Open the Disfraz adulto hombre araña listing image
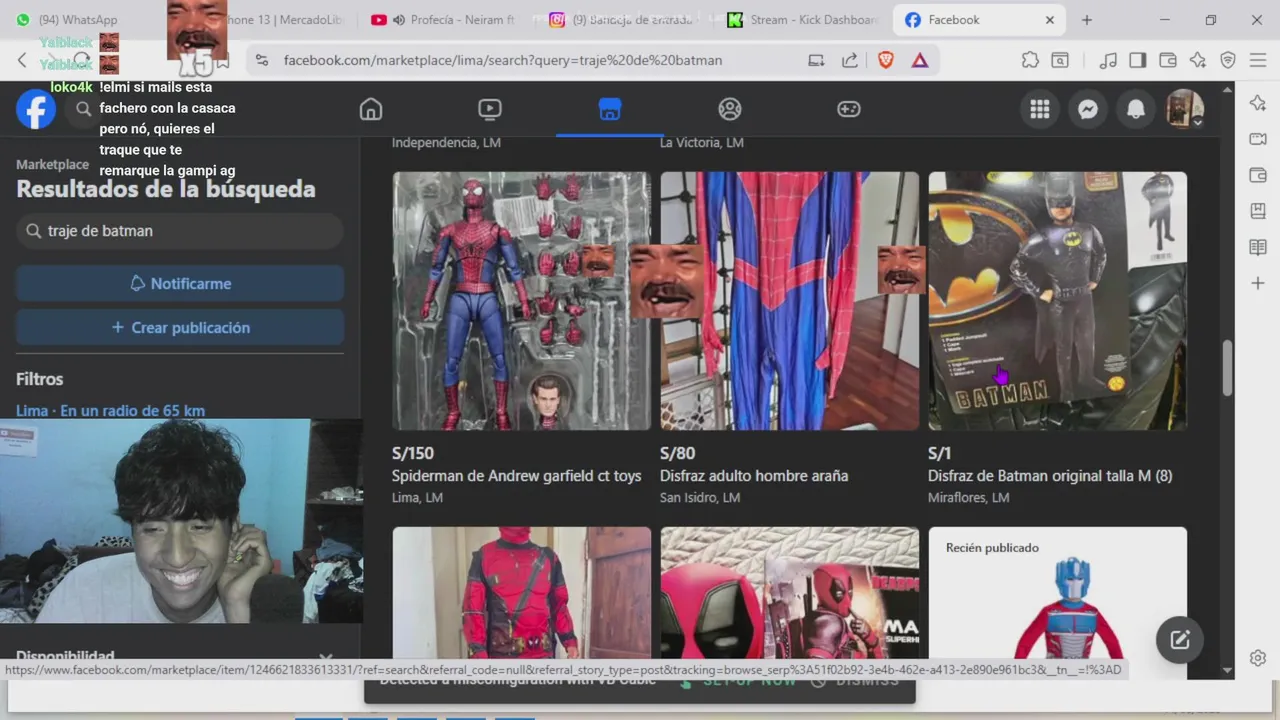1280x720 pixels. [789, 301]
